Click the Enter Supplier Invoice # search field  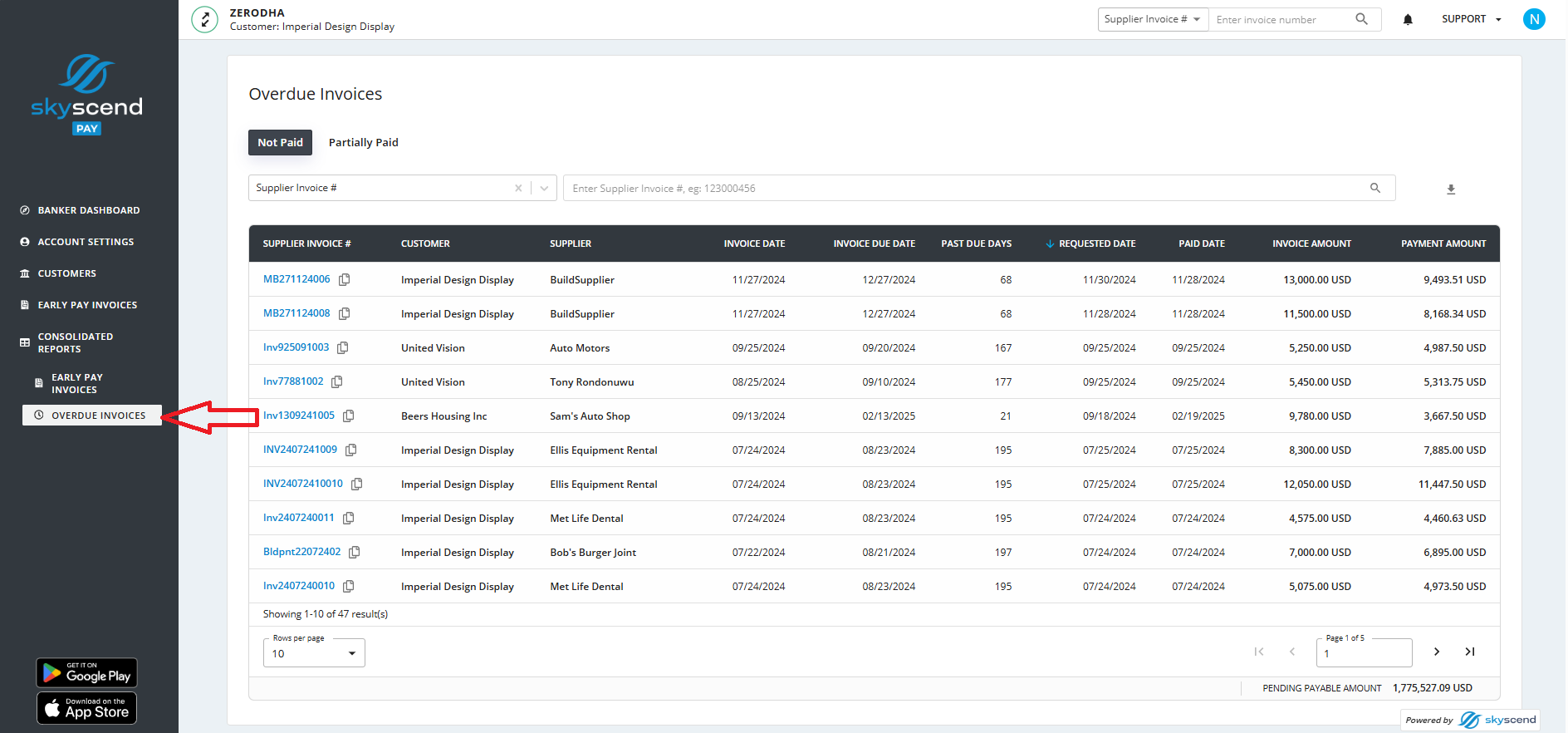[963, 189]
